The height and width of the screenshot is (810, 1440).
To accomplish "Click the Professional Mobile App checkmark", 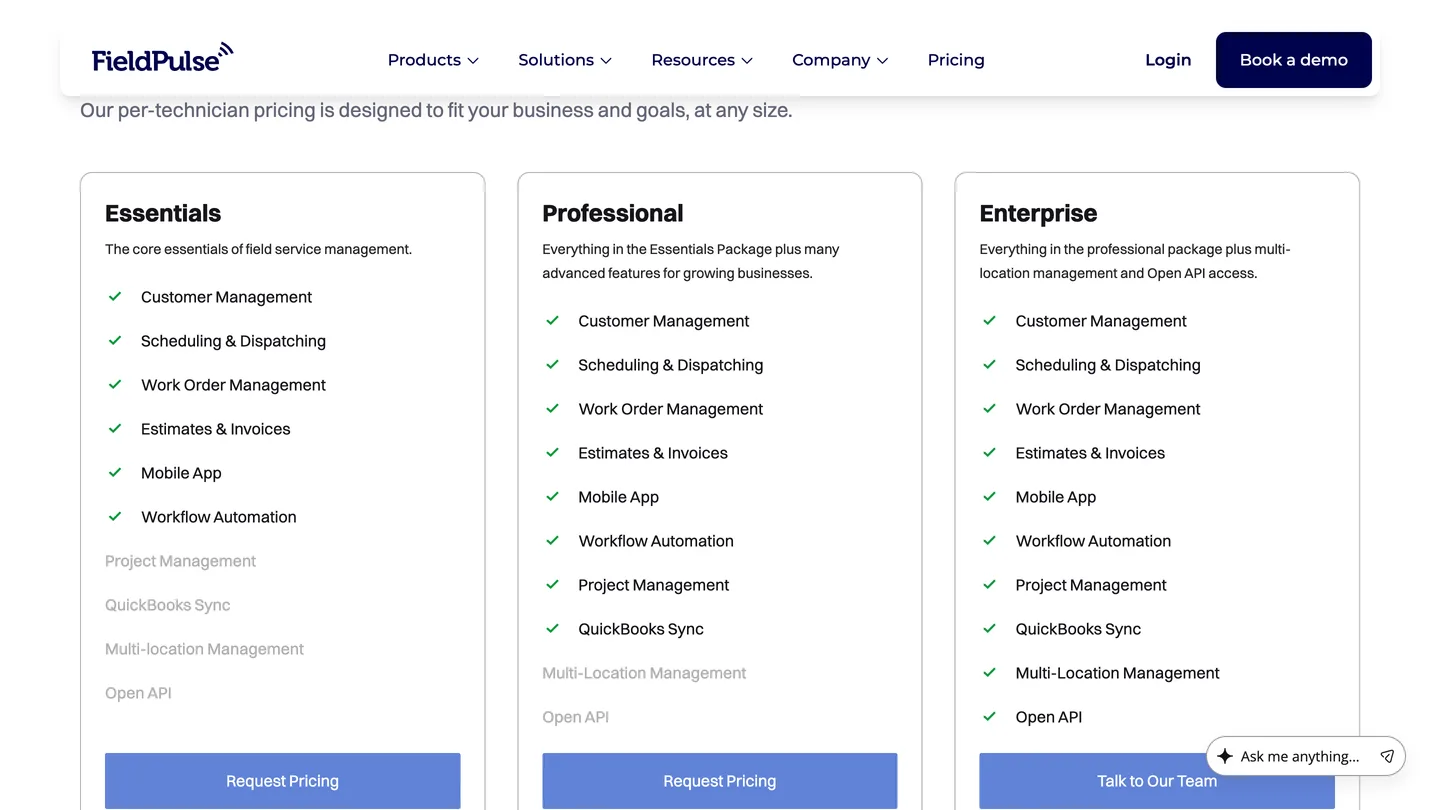I will pos(552,497).
